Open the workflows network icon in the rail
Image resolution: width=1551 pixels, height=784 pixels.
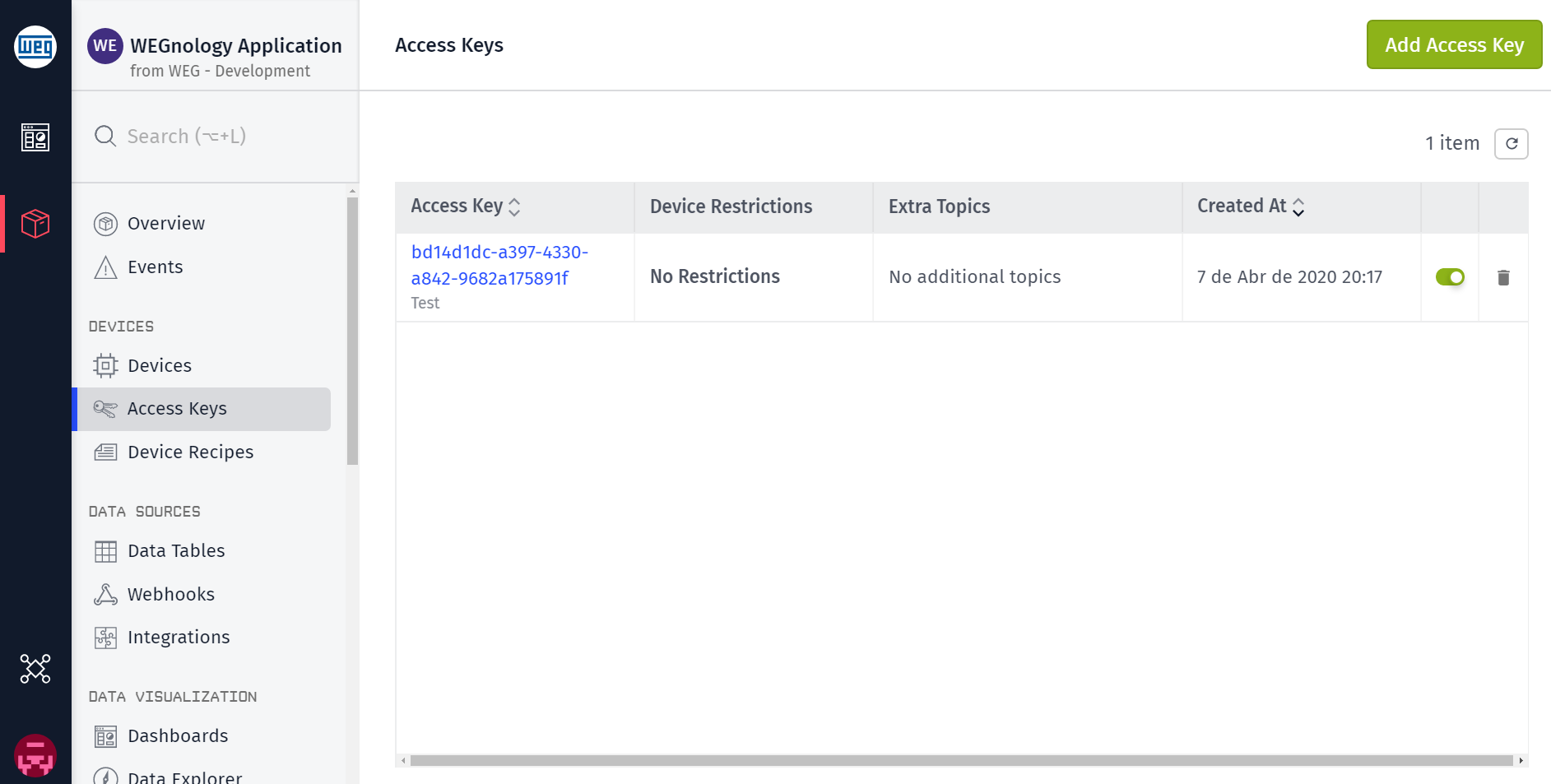pos(35,669)
